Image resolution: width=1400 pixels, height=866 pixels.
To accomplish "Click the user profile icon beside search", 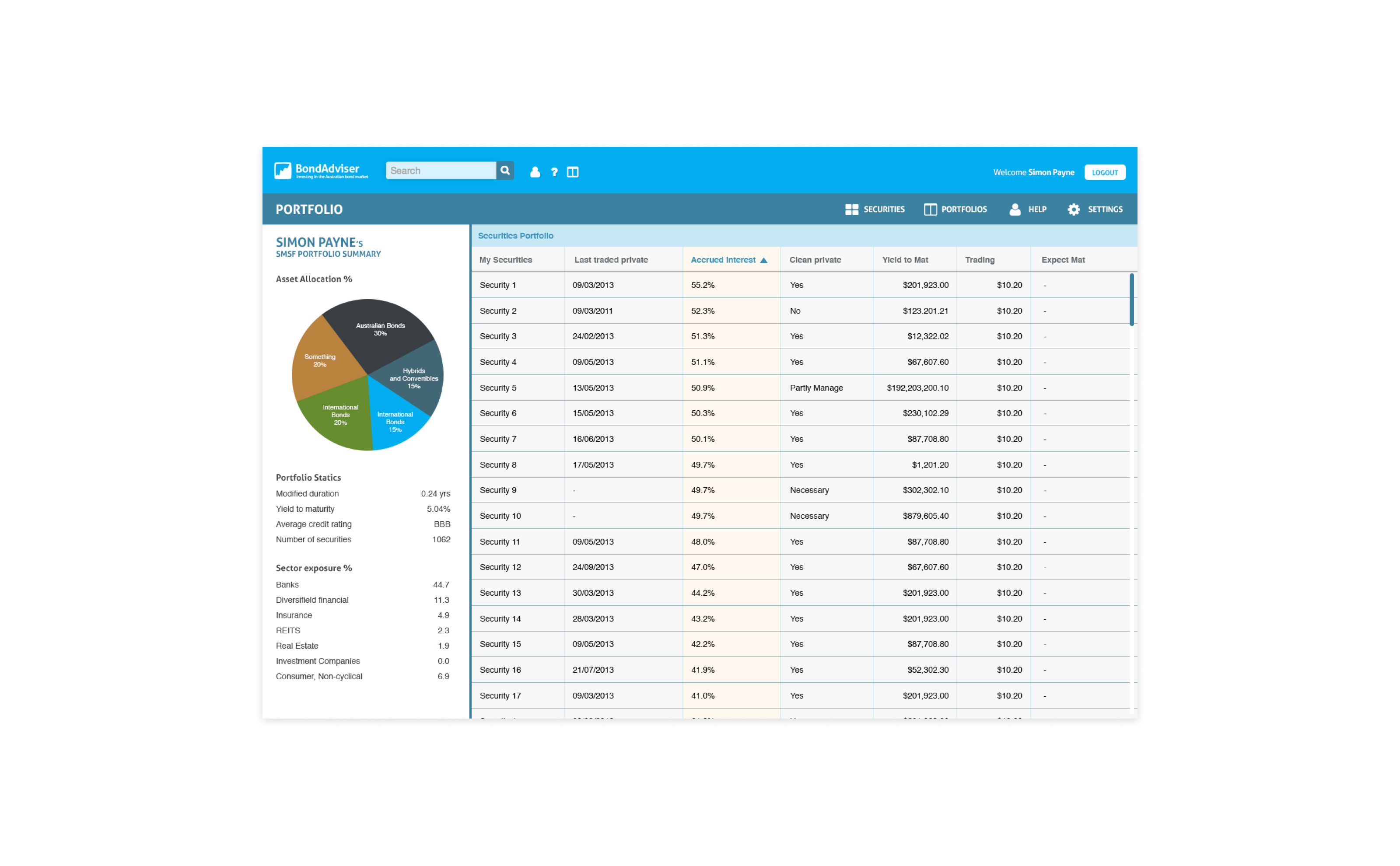I will tap(535, 172).
